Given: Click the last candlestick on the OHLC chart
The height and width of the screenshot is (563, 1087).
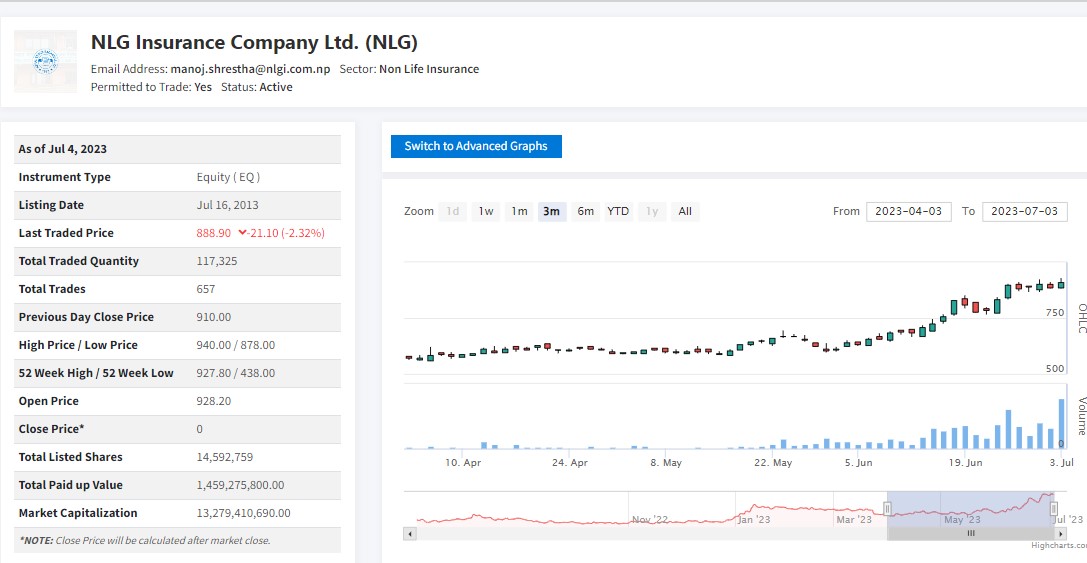Looking at the screenshot, I should 1060,284.
